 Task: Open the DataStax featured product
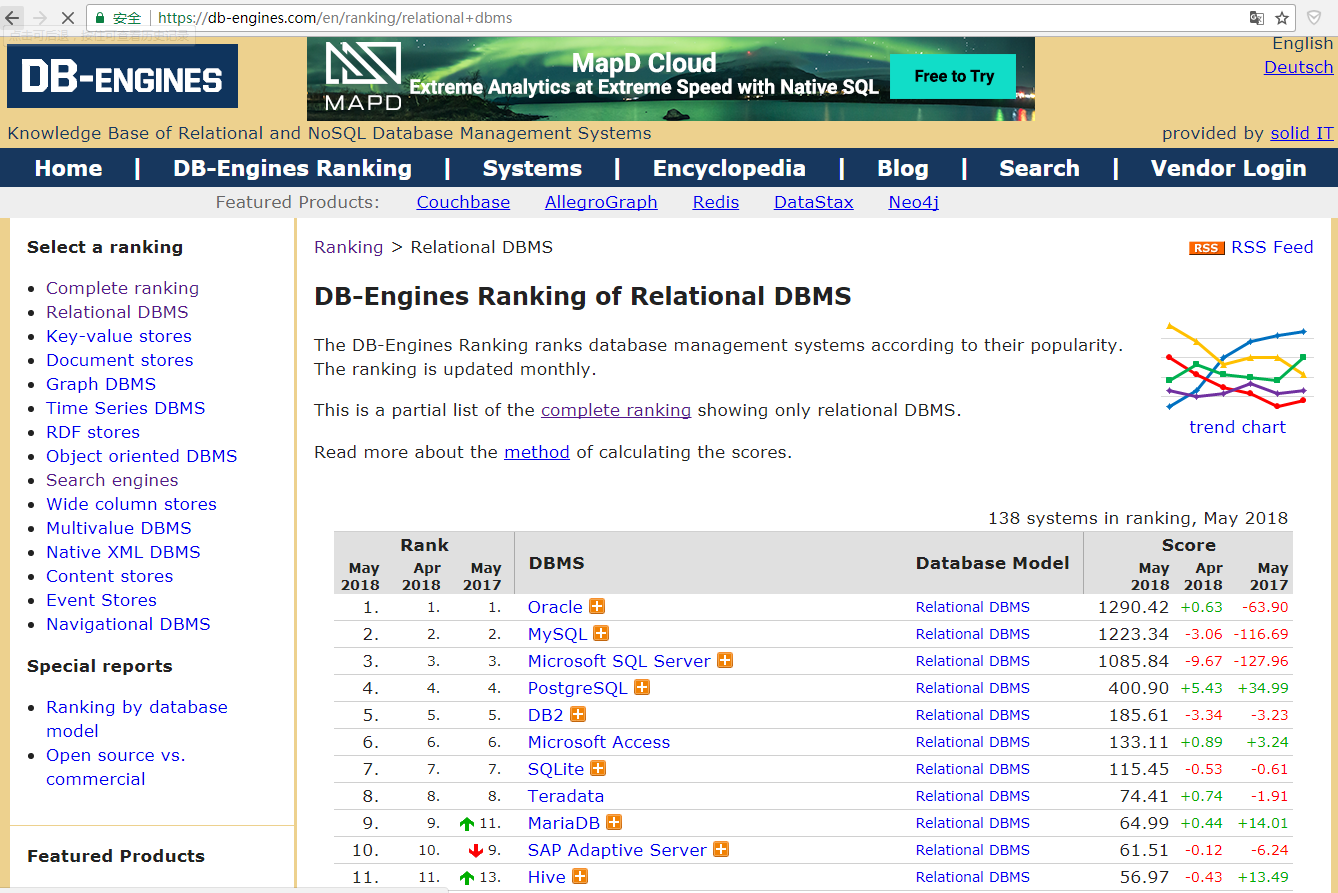click(x=814, y=202)
